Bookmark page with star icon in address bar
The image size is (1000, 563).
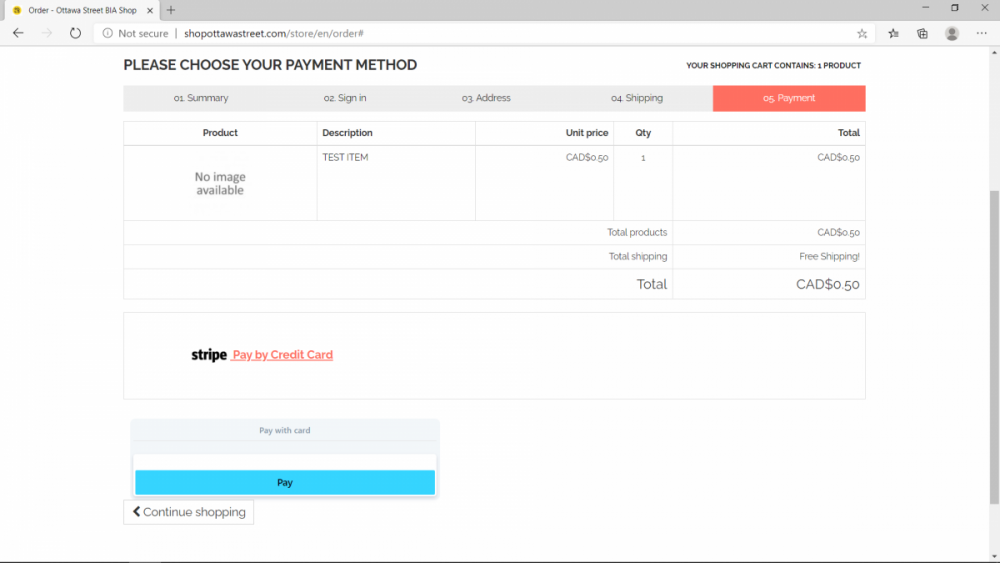[862, 33]
